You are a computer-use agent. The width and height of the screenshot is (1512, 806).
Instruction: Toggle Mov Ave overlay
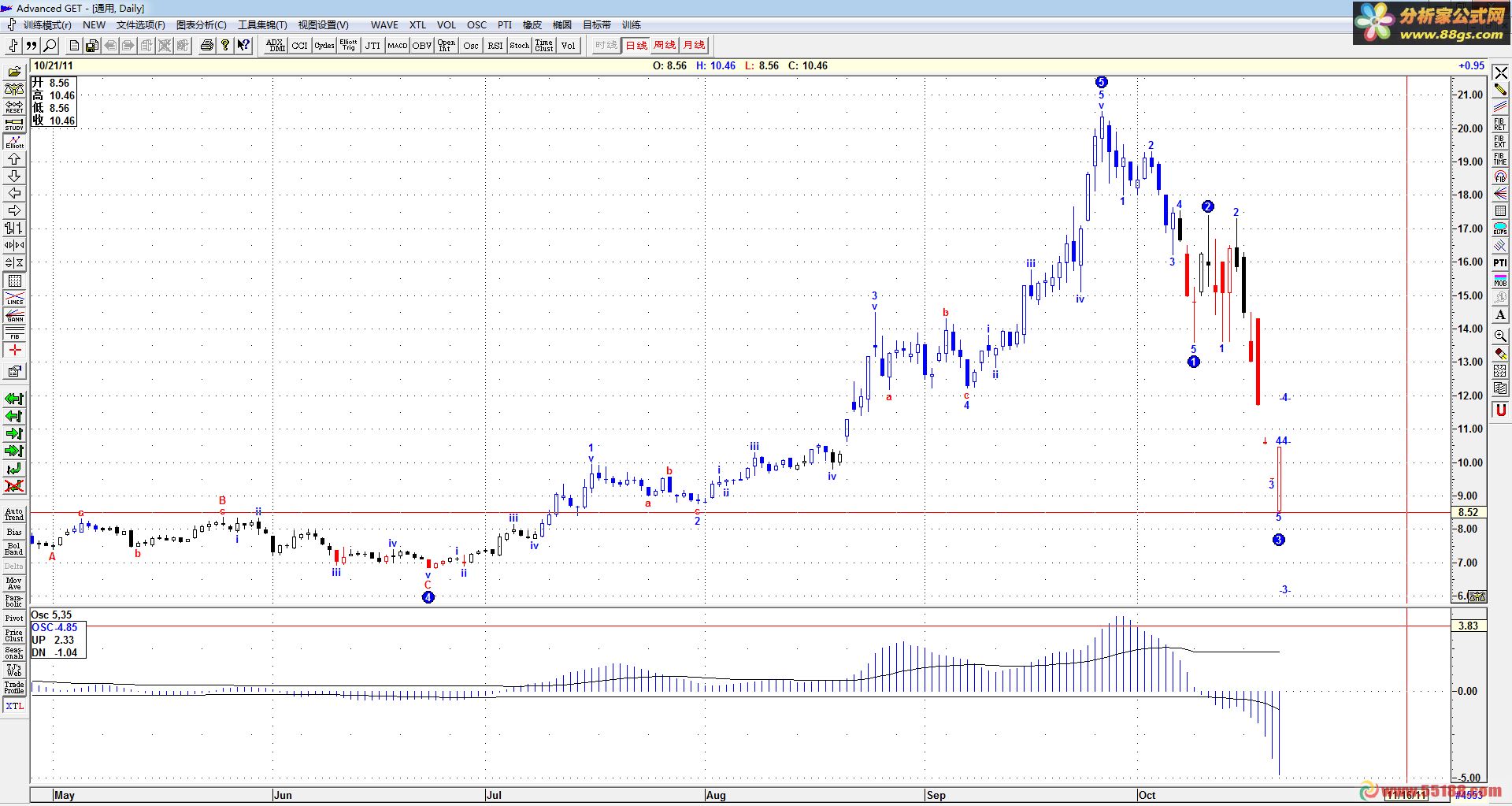click(x=14, y=584)
